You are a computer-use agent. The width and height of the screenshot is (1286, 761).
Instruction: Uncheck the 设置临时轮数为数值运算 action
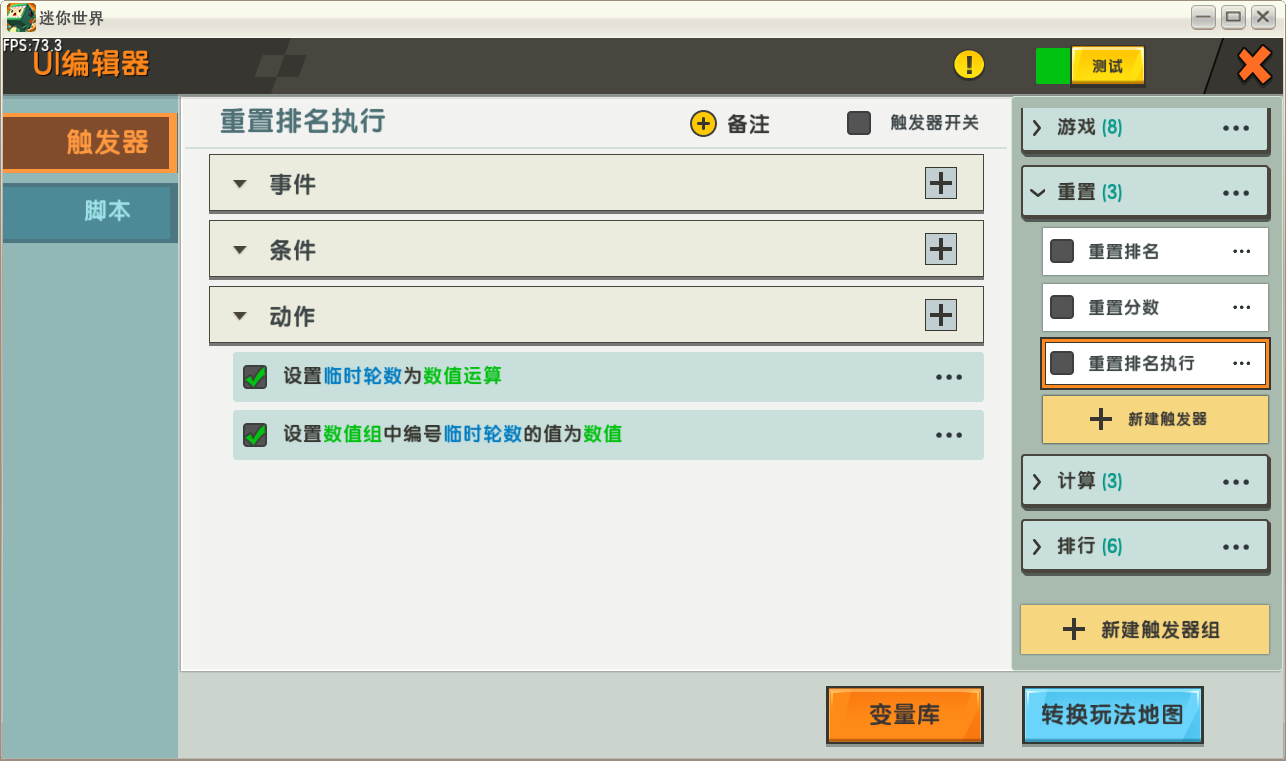(255, 377)
